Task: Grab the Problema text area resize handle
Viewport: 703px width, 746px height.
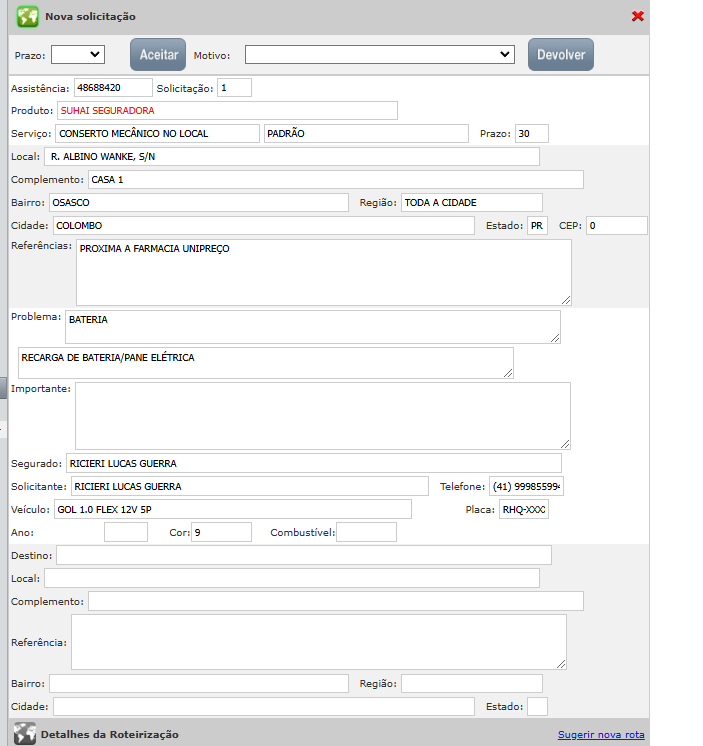Action: tap(555, 338)
